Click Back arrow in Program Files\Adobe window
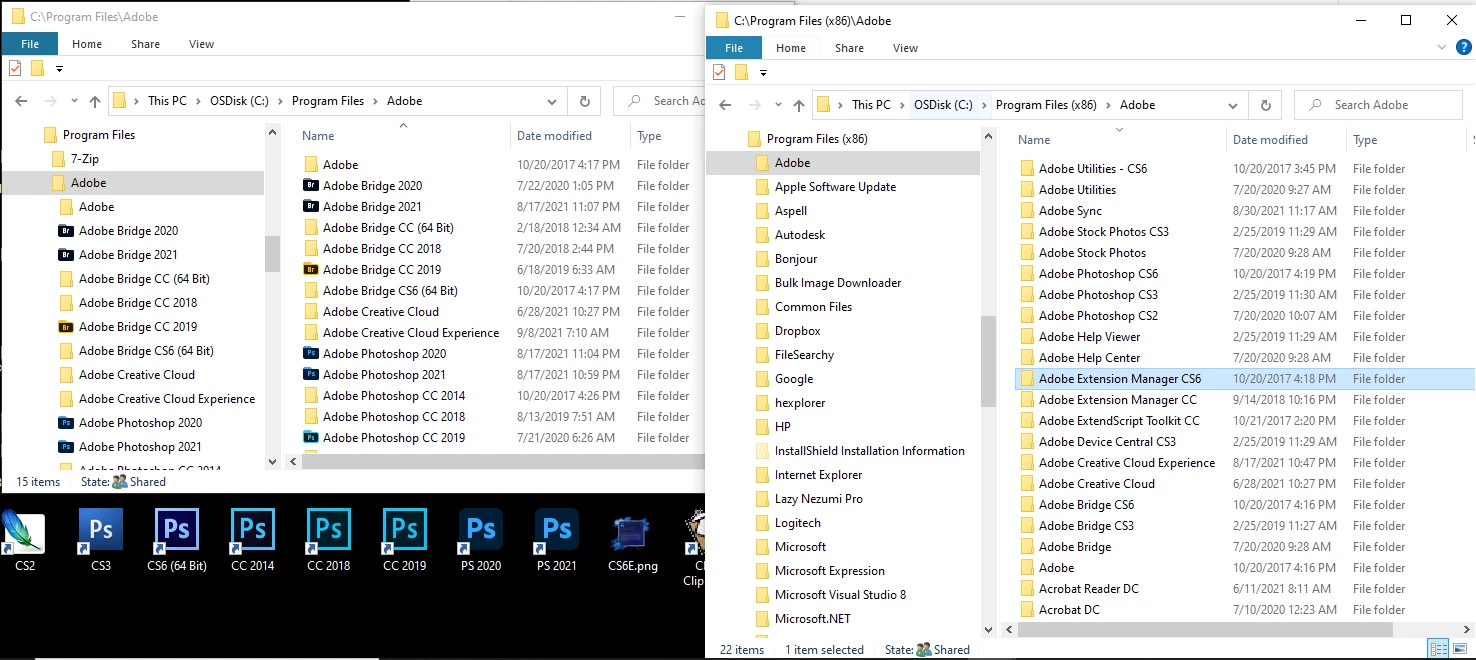1476x660 pixels. click(x=22, y=101)
